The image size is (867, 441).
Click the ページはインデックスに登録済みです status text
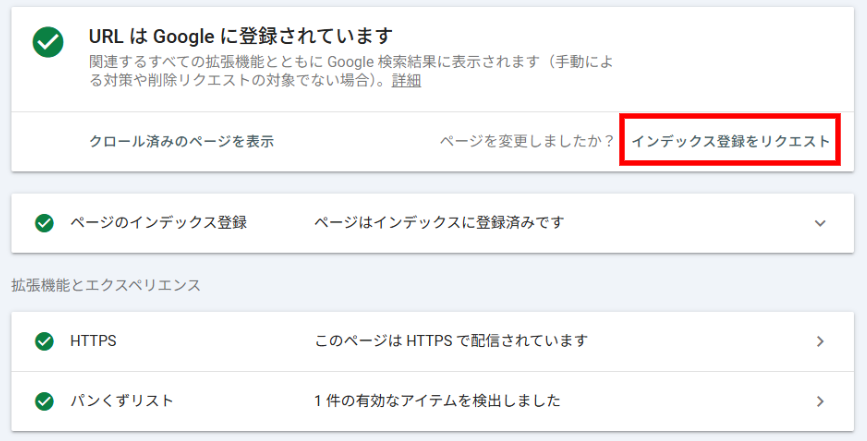pos(438,223)
